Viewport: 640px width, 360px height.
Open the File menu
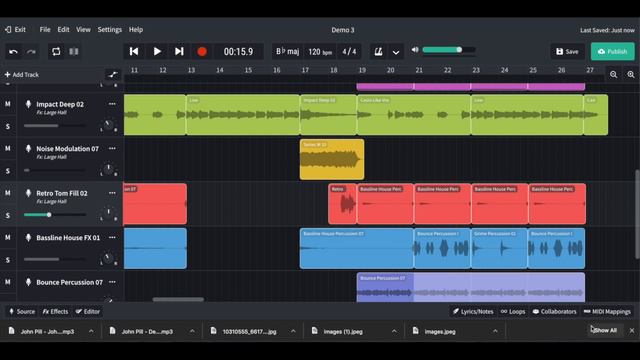(x=45, y=29)
